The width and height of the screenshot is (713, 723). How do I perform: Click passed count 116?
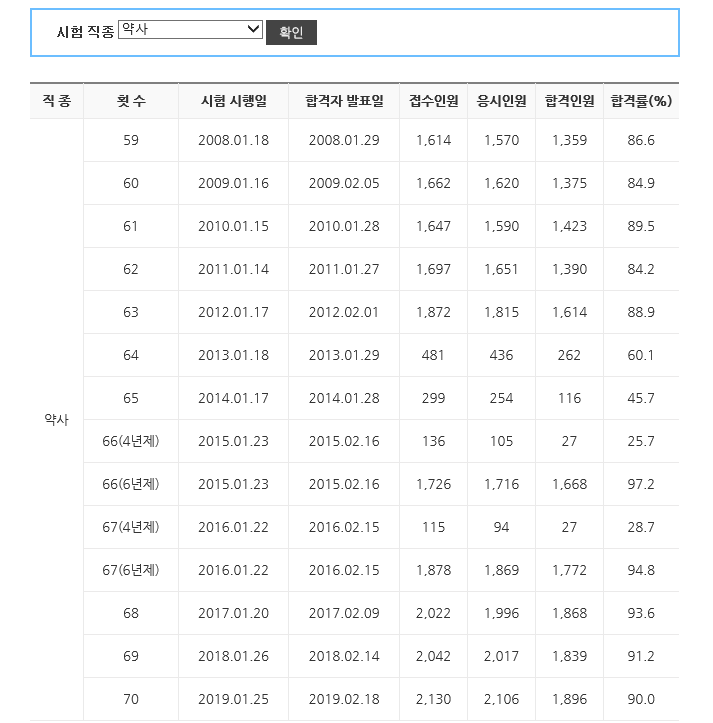tap(570, 398)
